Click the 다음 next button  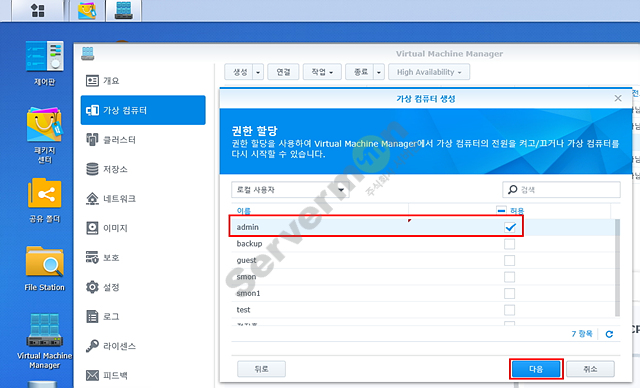click(x=536, y=369)
